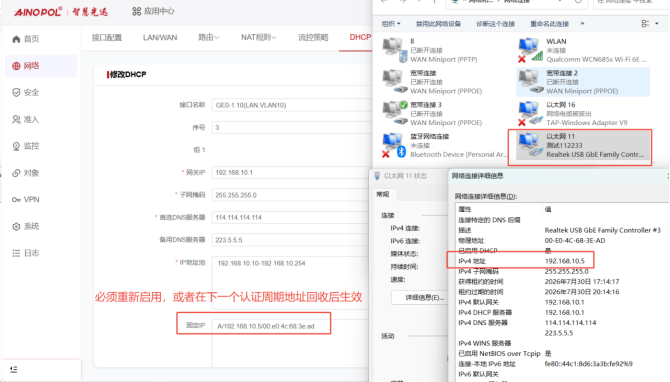Open the view layout options icon in explorer toolbar
This screenshot has width=670, height=382.
[645, 24]
